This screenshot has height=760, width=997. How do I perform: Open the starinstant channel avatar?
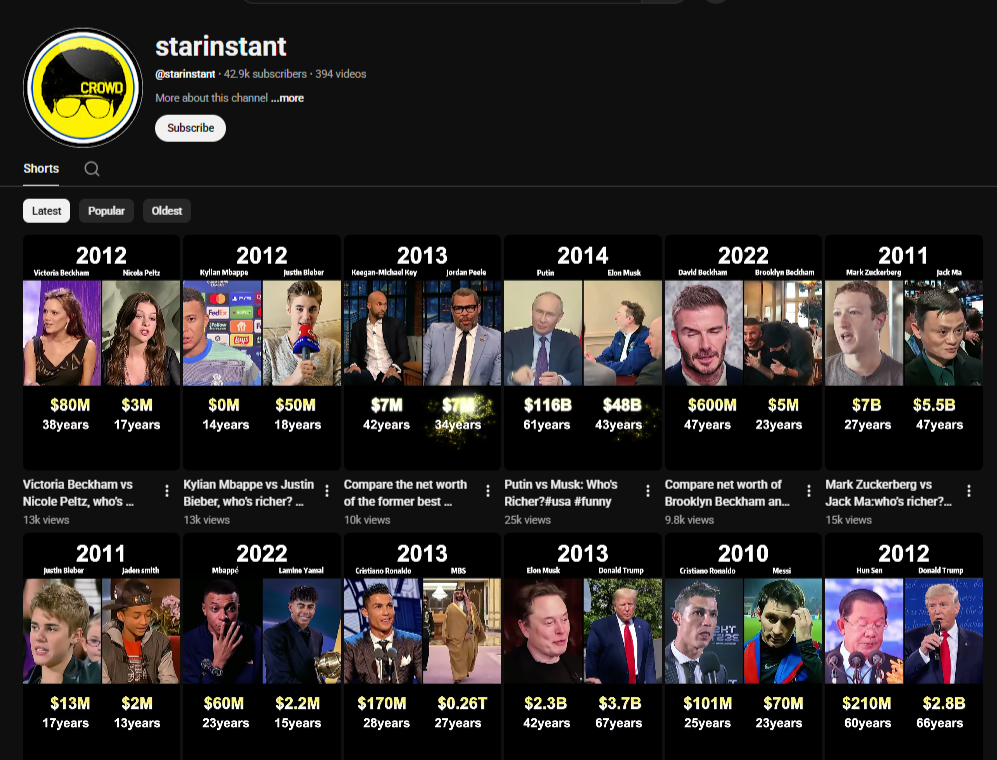pos(83,87)
